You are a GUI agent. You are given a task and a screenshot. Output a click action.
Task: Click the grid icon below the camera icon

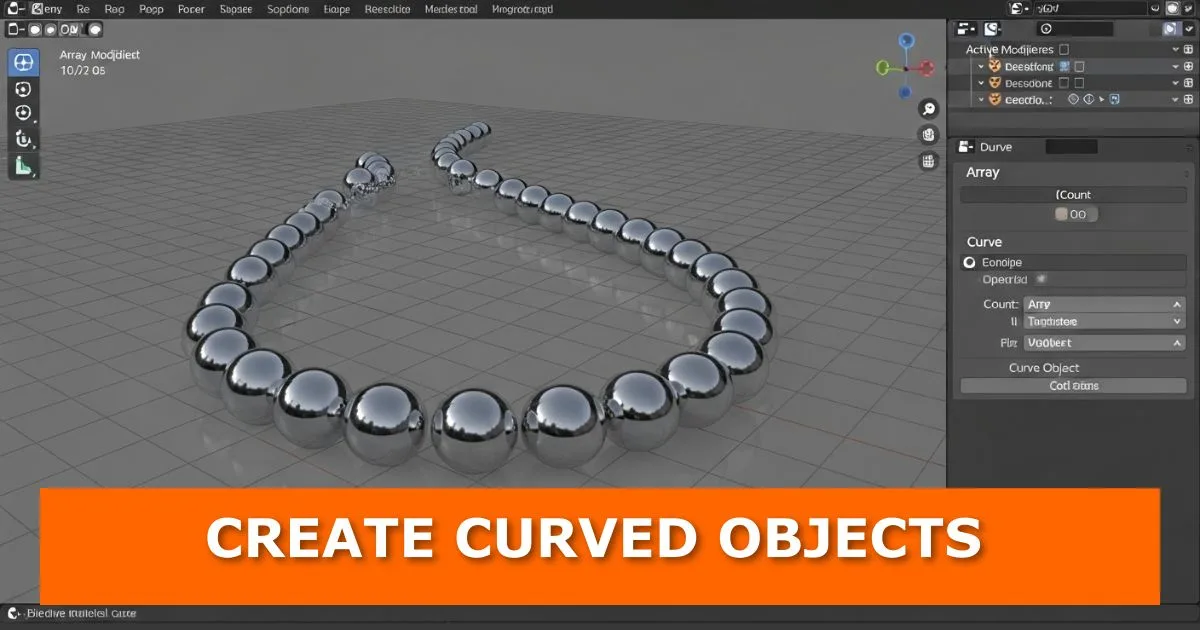pos(929,161)
